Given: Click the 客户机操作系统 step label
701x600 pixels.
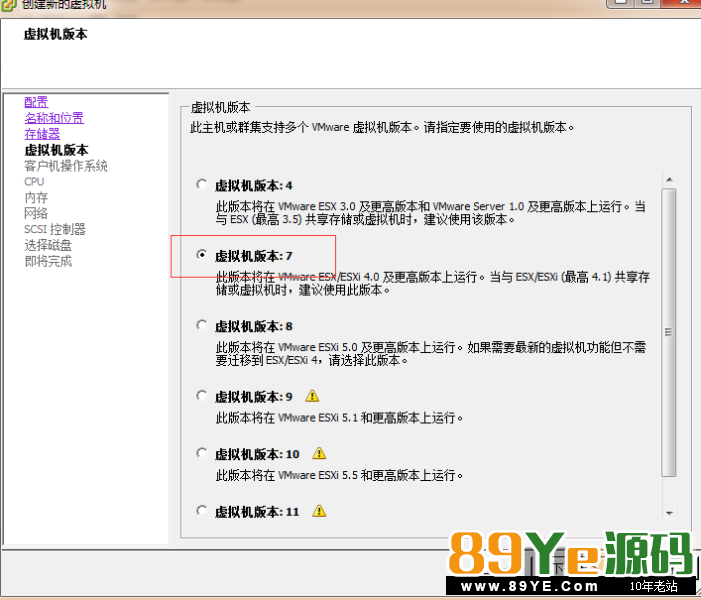Looking at the screenshot, I should (66, 166).
